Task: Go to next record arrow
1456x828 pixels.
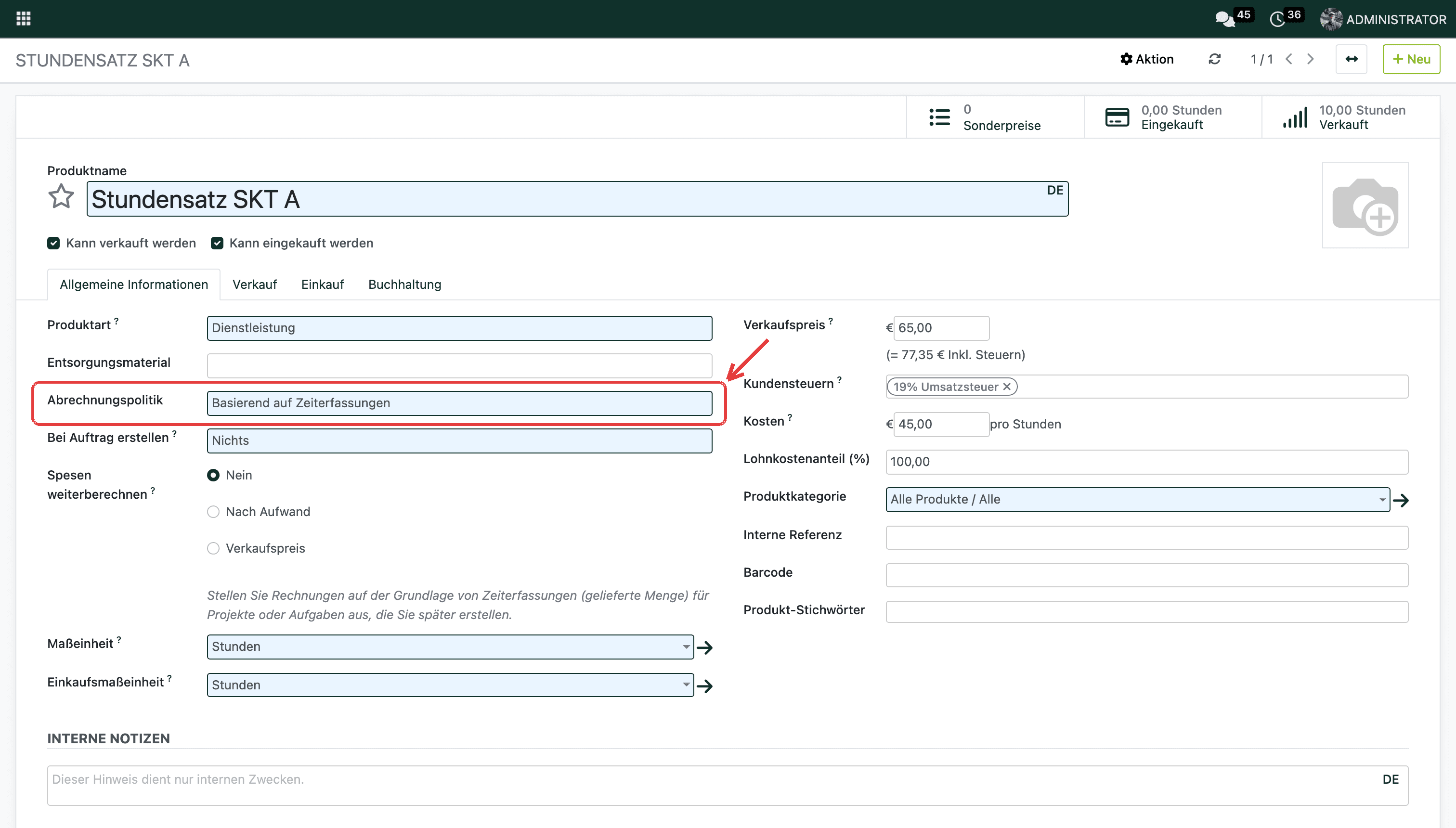Action: [x=1311, y=59]
